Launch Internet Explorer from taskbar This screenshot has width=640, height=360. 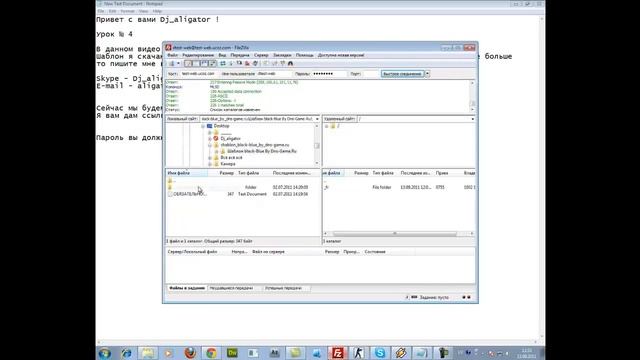126,353
